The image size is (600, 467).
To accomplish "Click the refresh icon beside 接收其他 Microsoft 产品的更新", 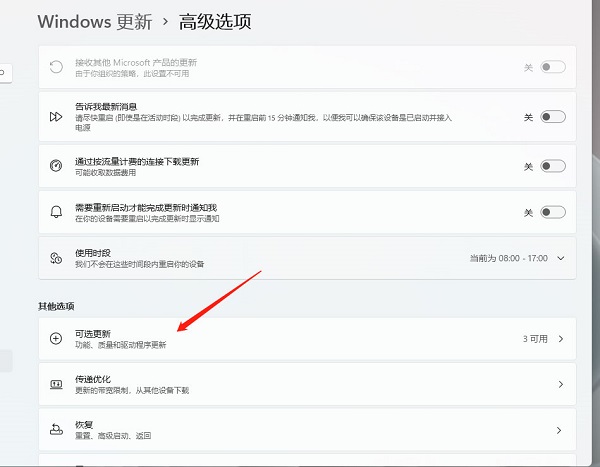I will tap(56, 67).
